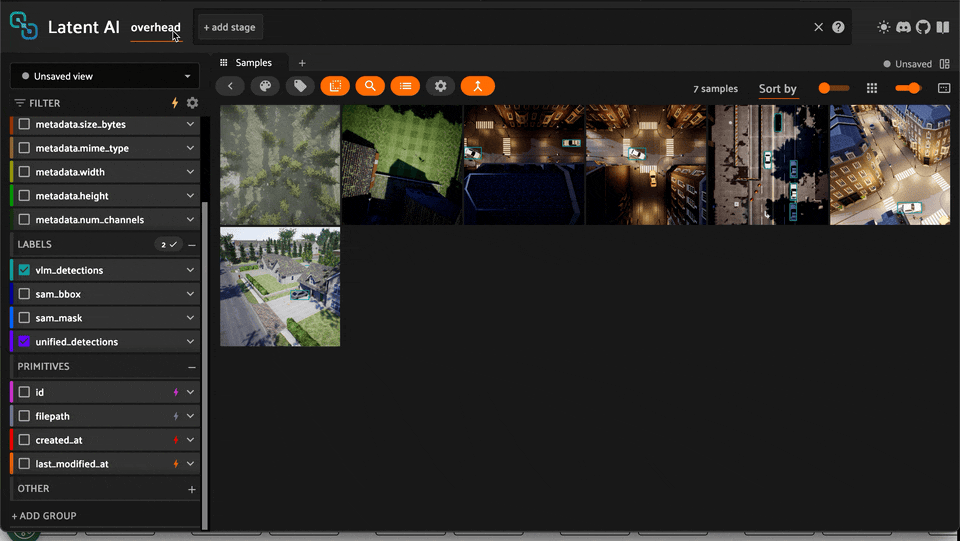Click lightning icon on last_modified_at row
960x541 pixels.
[176, 464]
